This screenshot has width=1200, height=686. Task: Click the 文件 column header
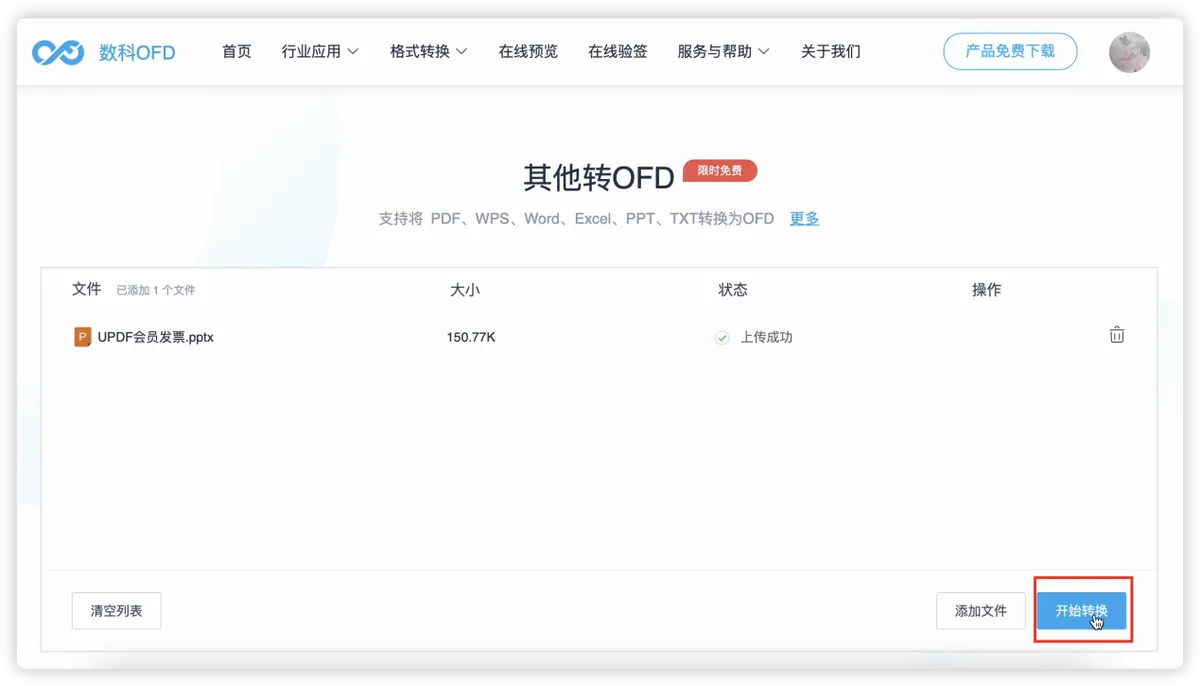coord(87,289)
